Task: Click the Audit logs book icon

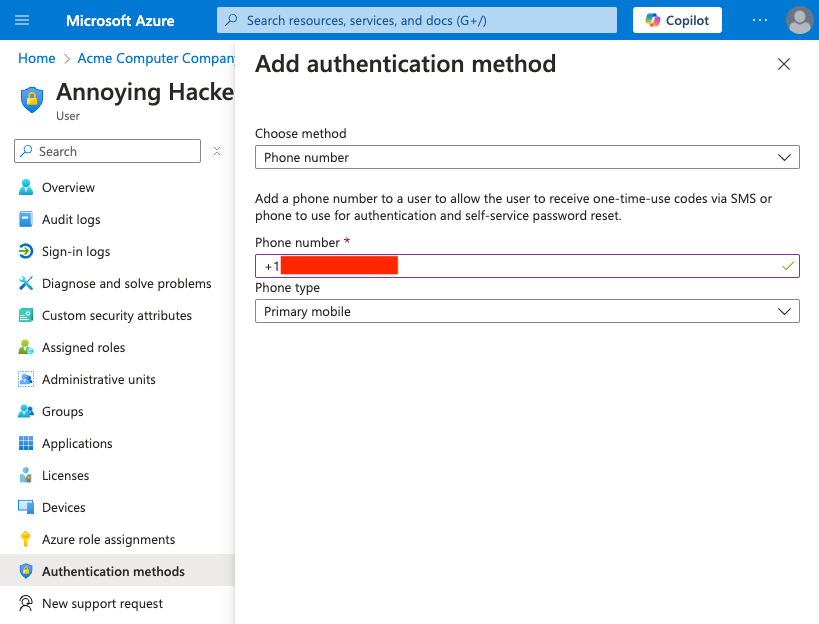Action: (x=26, y=219)
